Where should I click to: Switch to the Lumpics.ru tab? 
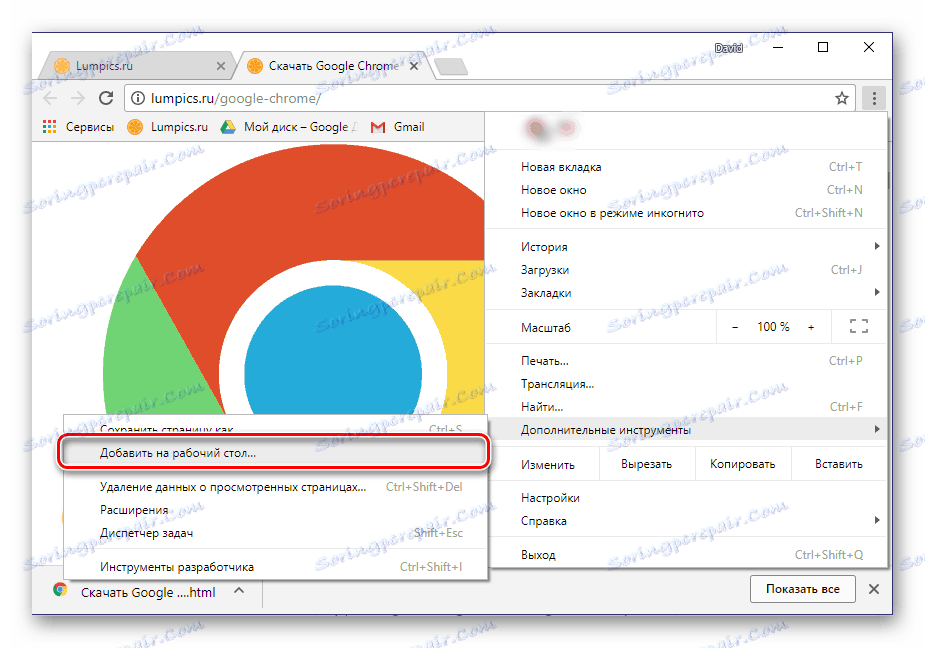click(137, 66)
